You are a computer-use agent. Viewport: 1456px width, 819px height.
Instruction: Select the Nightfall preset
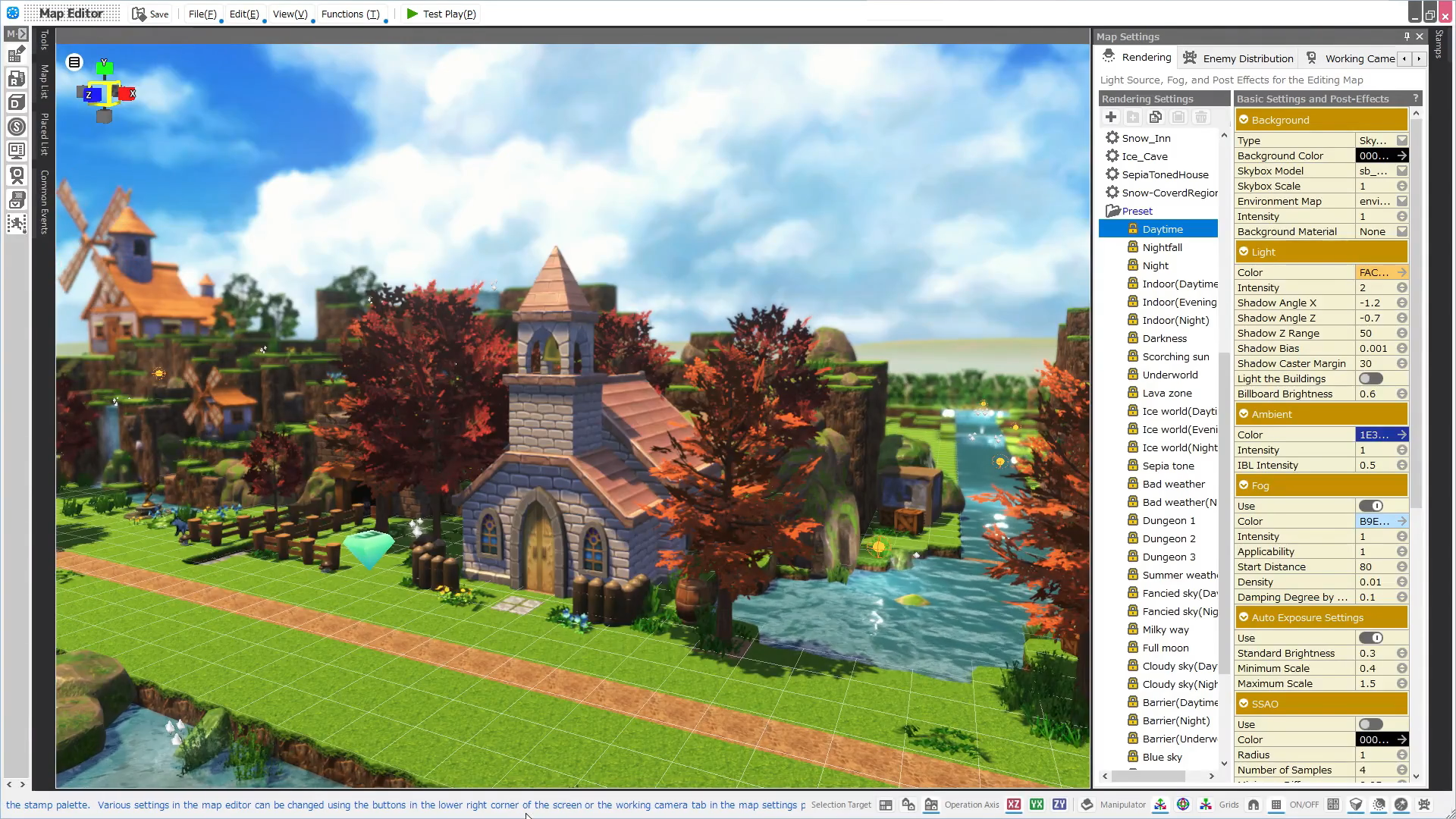click(1162, 246)
